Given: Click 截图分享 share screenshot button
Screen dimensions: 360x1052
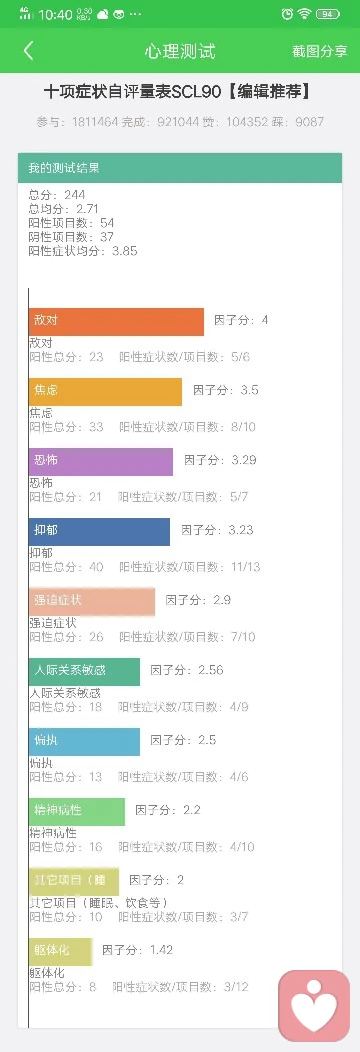Looking at the screenshot, I should (320, 51).
